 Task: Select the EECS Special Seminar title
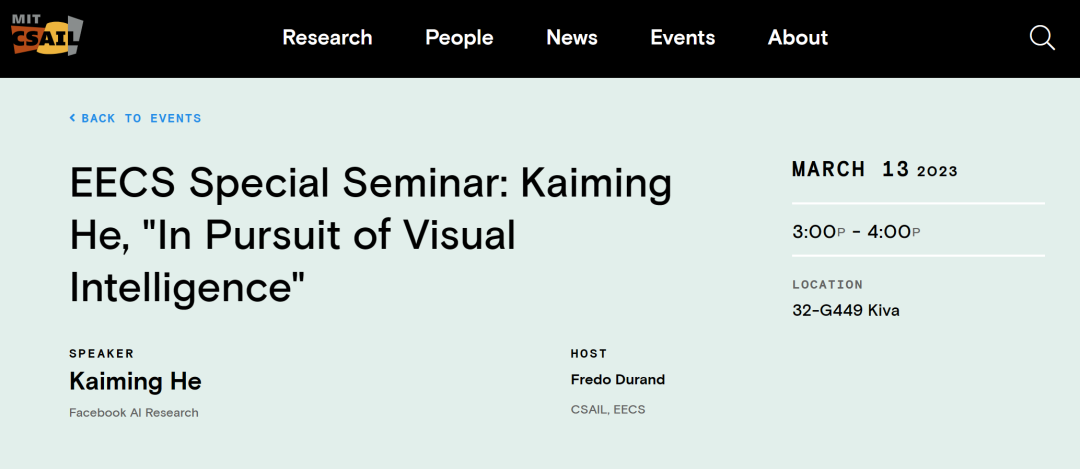click(371, 236)
